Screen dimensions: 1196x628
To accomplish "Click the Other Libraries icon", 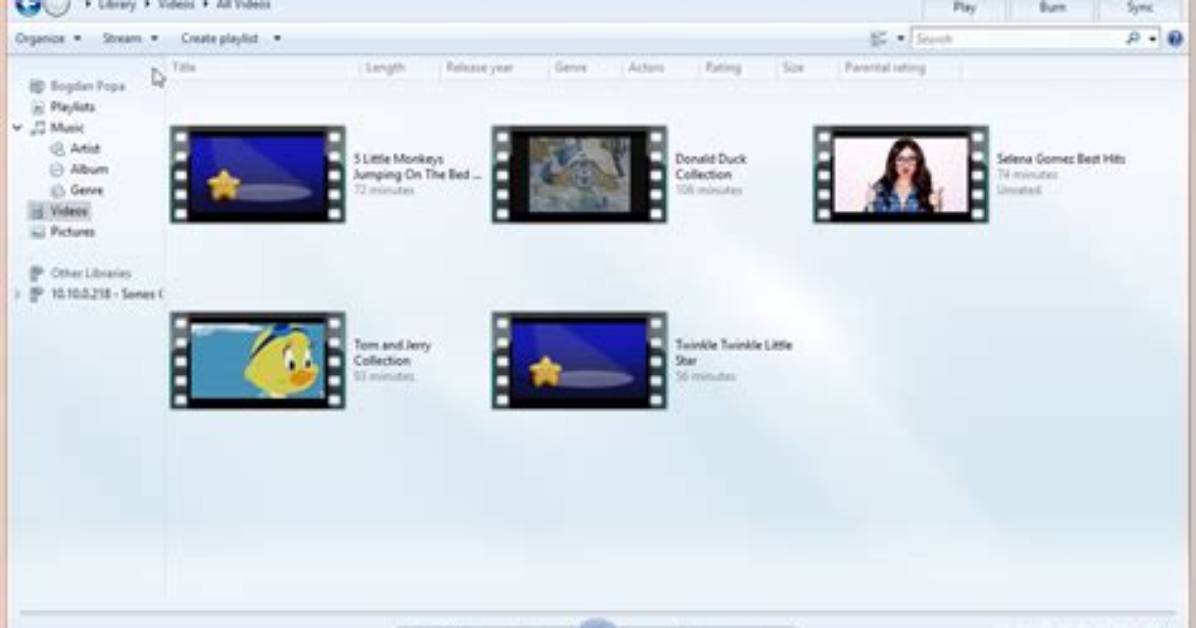I will tap(37, 273).
